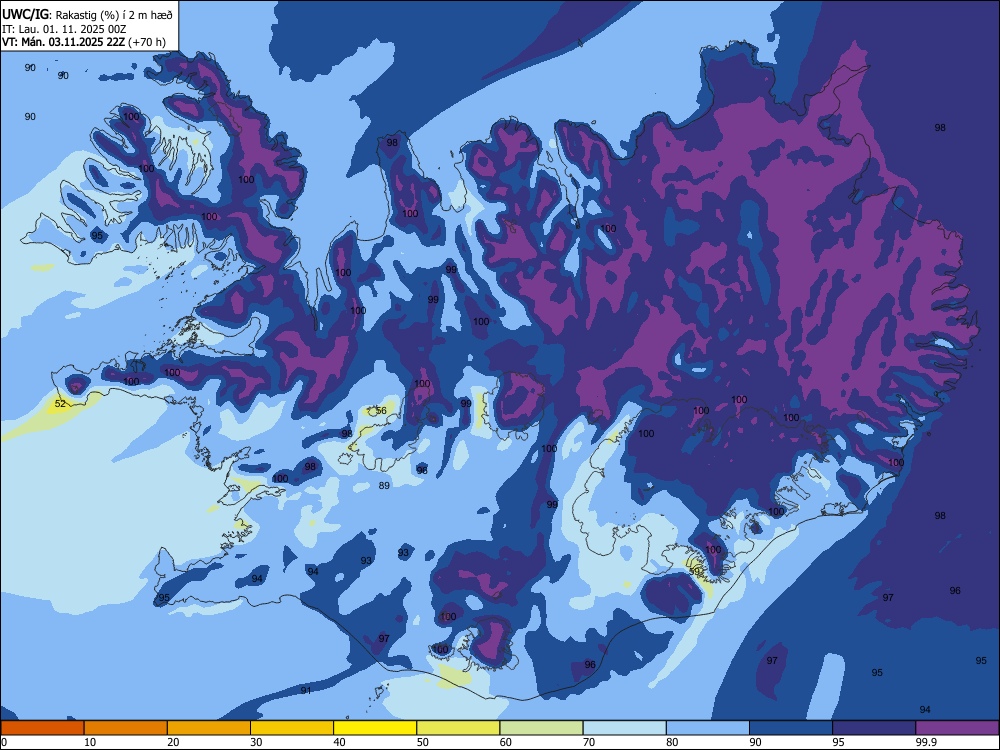Pick the 50–60 pale yellow legend swatch

(x=458, y=728)
